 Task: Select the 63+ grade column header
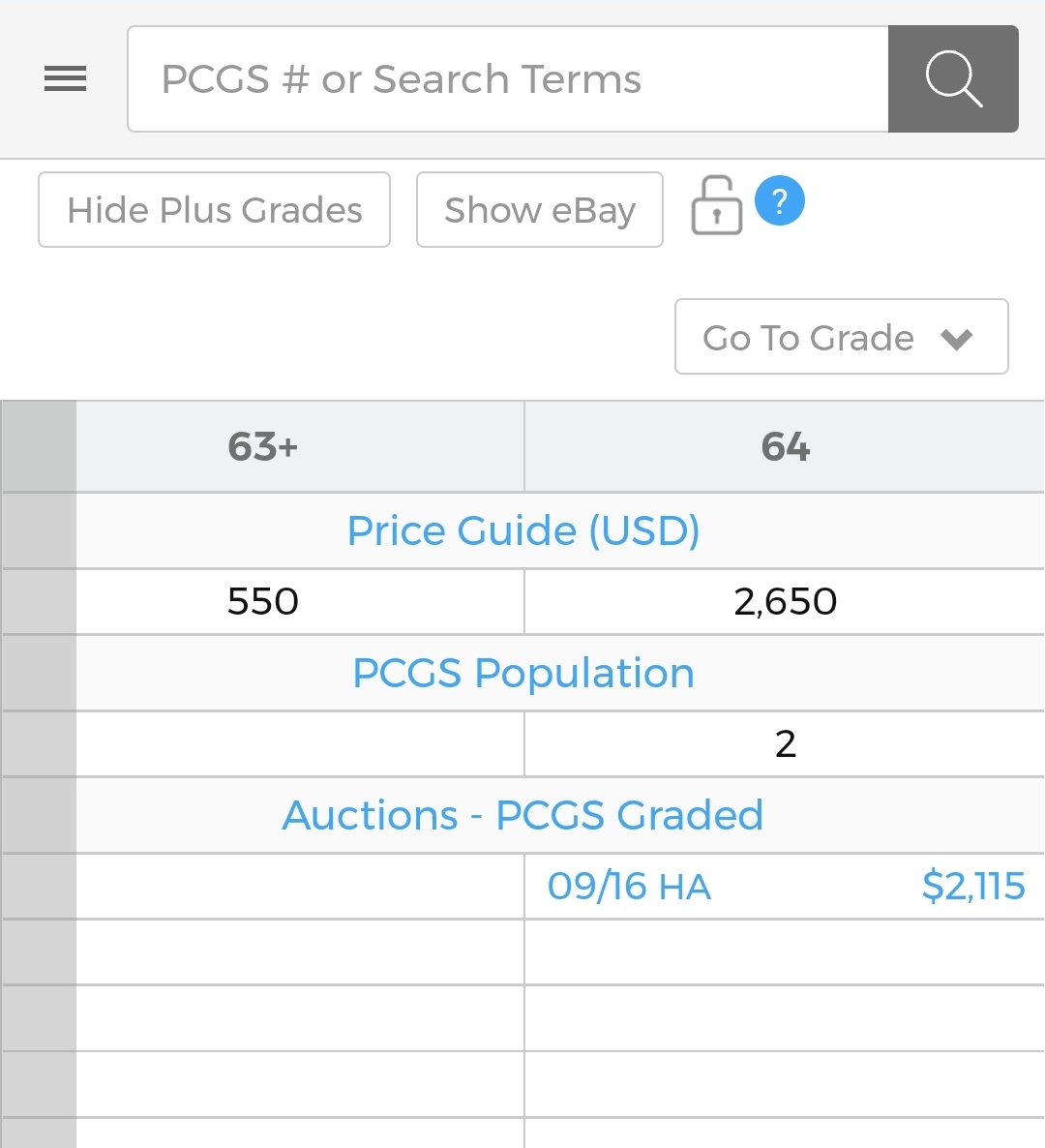click(263, 446)
